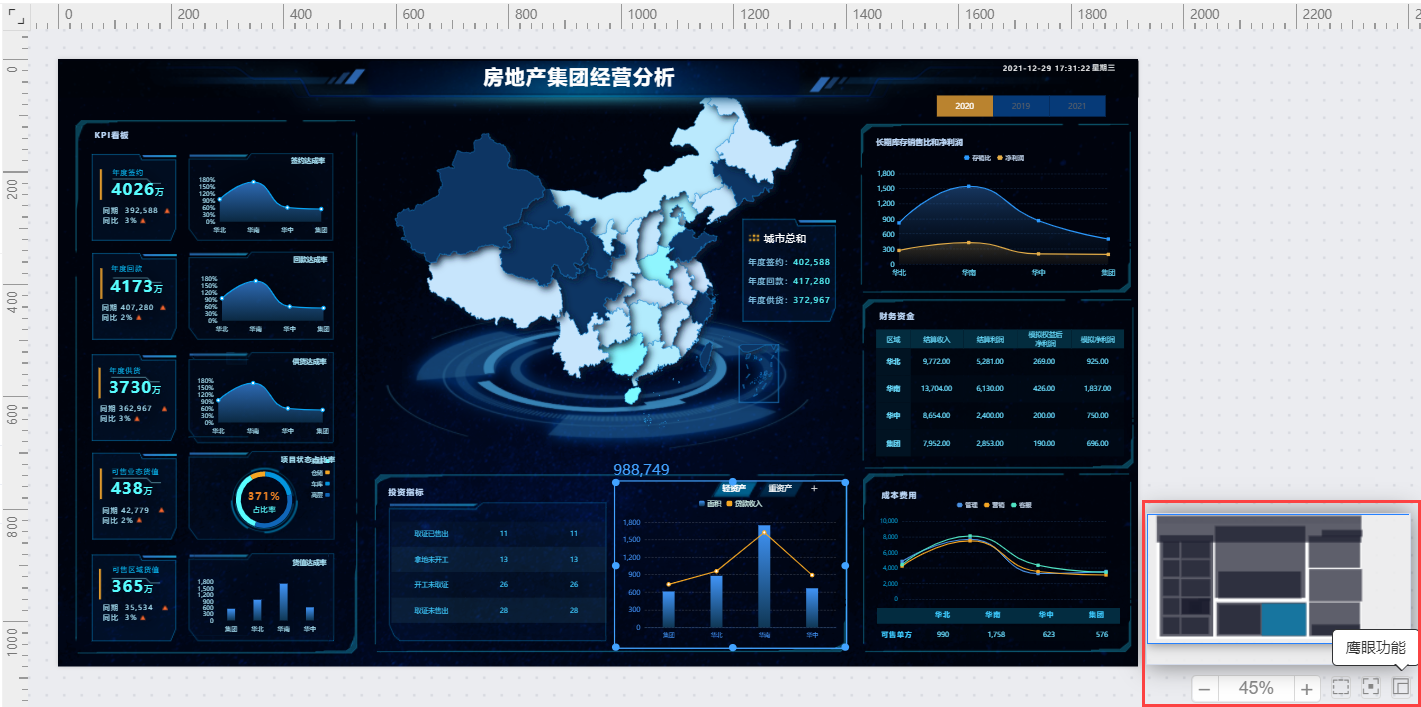This screenshot has width=1421, height=707.
Task: Click the 鹰眼功能 tooltip label
Action: [x=1375, y=647]
